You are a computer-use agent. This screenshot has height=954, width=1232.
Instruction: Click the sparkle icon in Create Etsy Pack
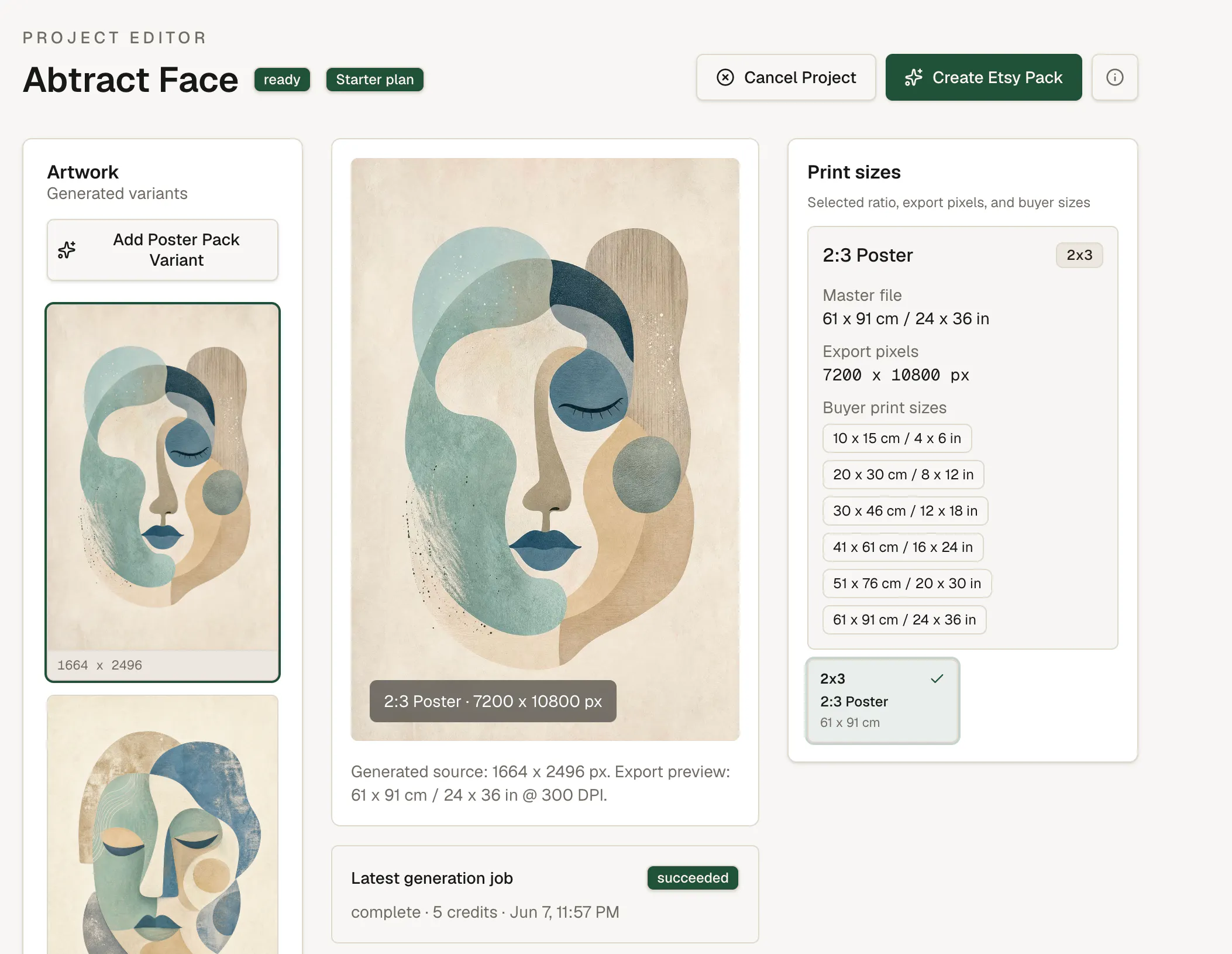(913, 77)
